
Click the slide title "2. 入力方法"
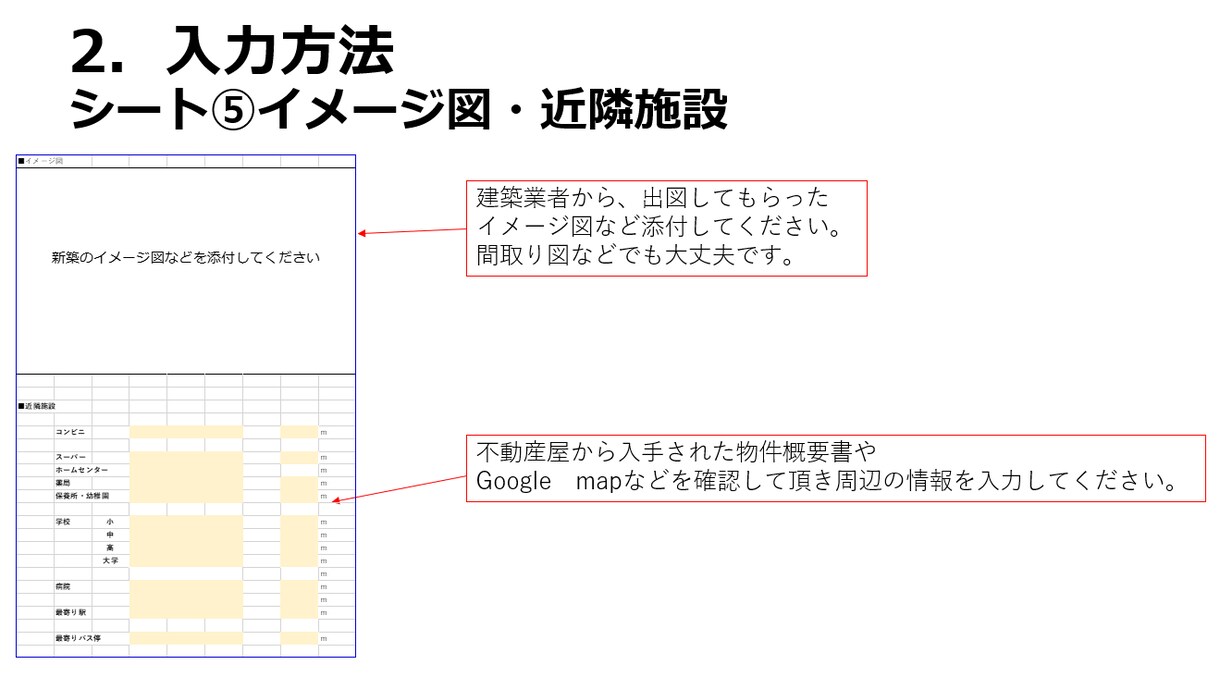[x=231, y=51]
